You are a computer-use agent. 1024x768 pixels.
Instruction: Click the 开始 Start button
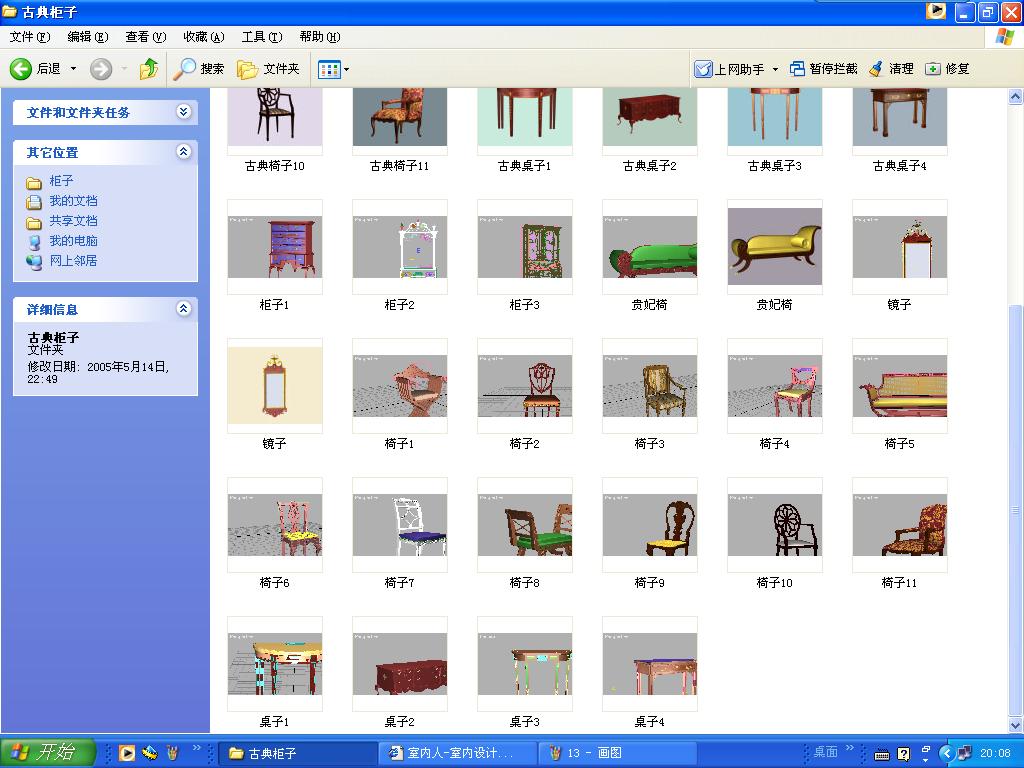pyautogui.click(x=48, y=752)
